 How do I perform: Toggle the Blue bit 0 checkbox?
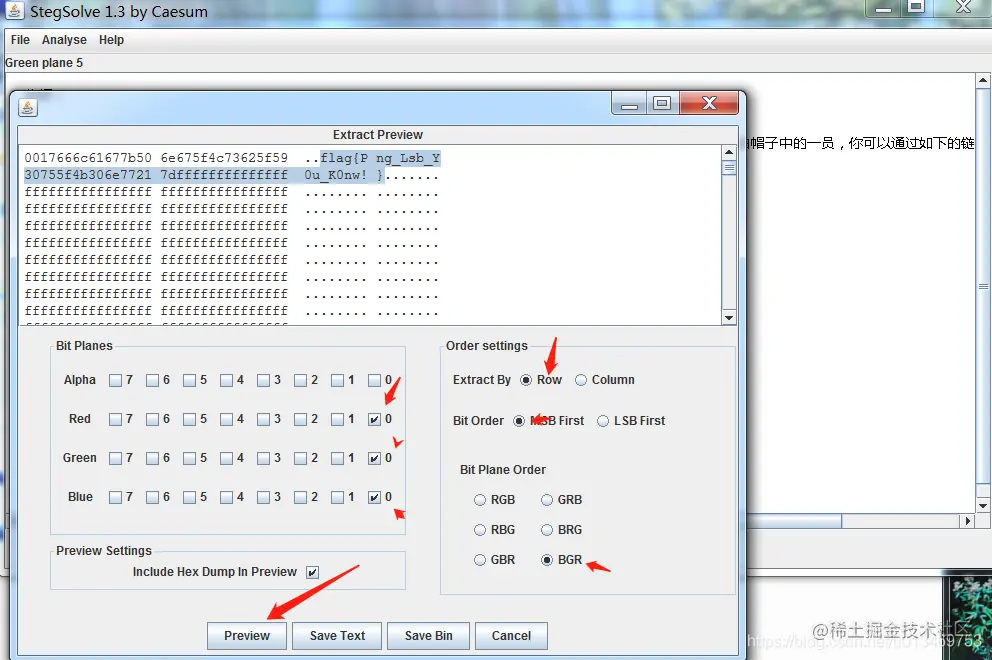375,497
